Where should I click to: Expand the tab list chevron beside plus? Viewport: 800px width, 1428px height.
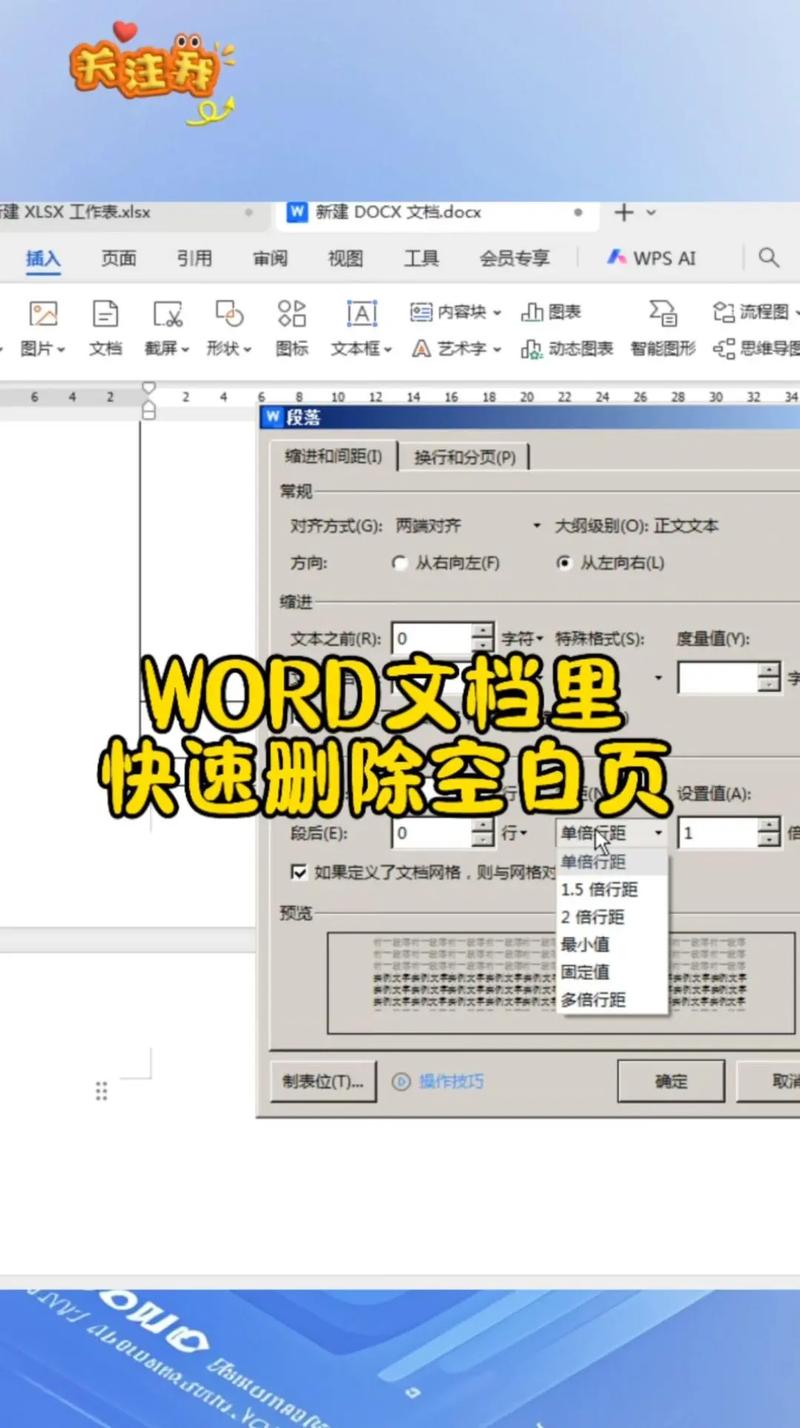click(651, 212)
